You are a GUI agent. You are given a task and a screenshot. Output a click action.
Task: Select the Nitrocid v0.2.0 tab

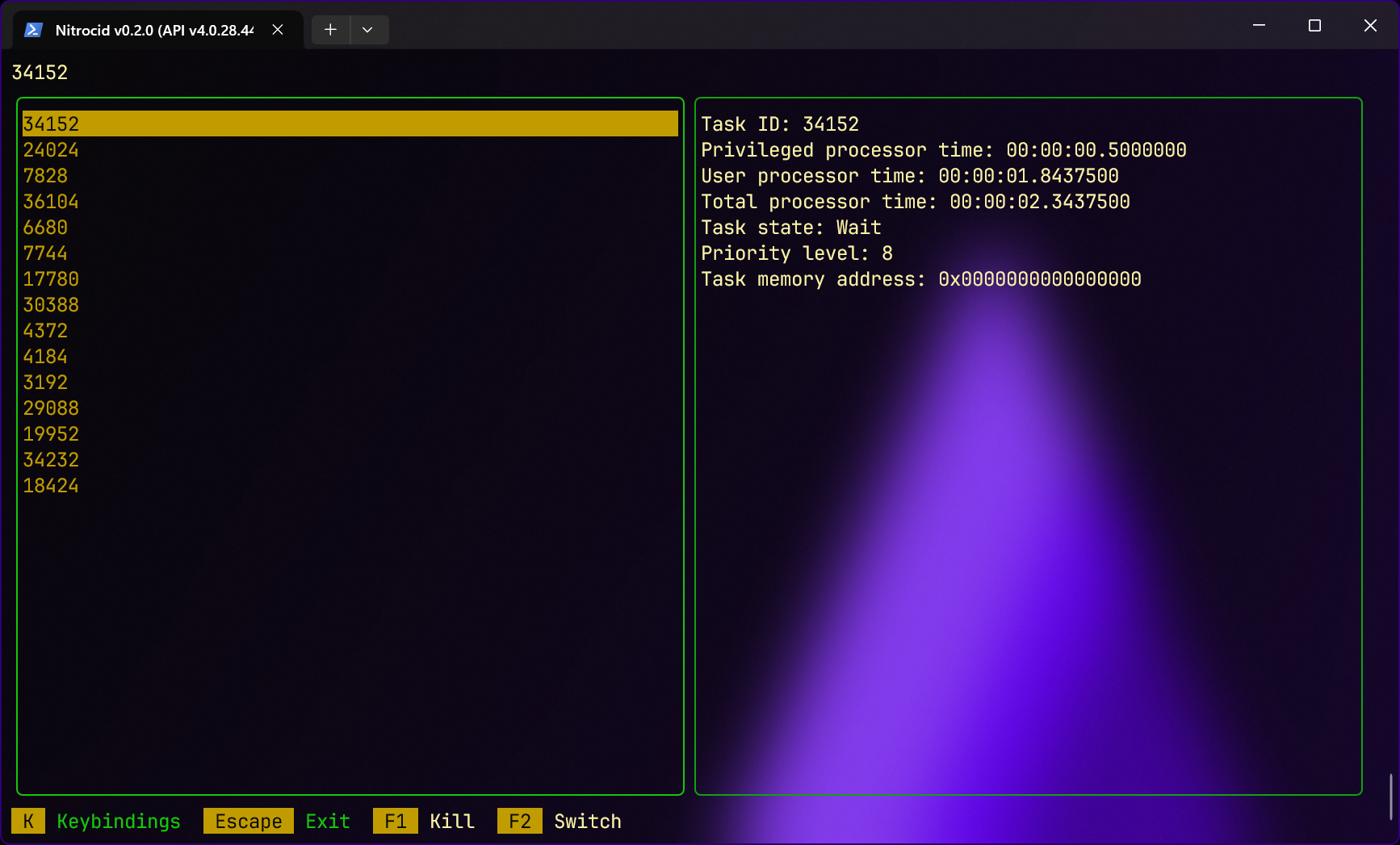(x=153, y=30)
